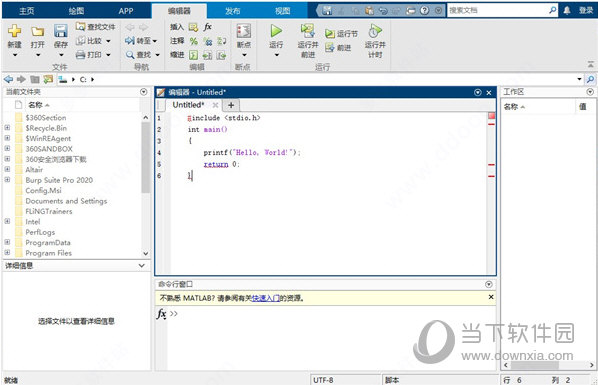Click the forward arrow in the address bar
The width and height of the screenshot is (598, 385).
pyautogui.click(x=21, y=79)
